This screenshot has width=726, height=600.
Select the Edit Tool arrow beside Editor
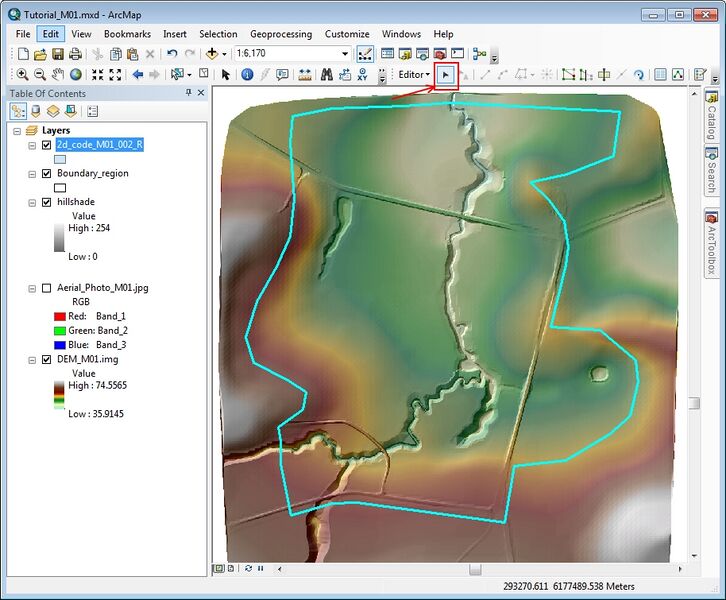(x=447, y=74)
